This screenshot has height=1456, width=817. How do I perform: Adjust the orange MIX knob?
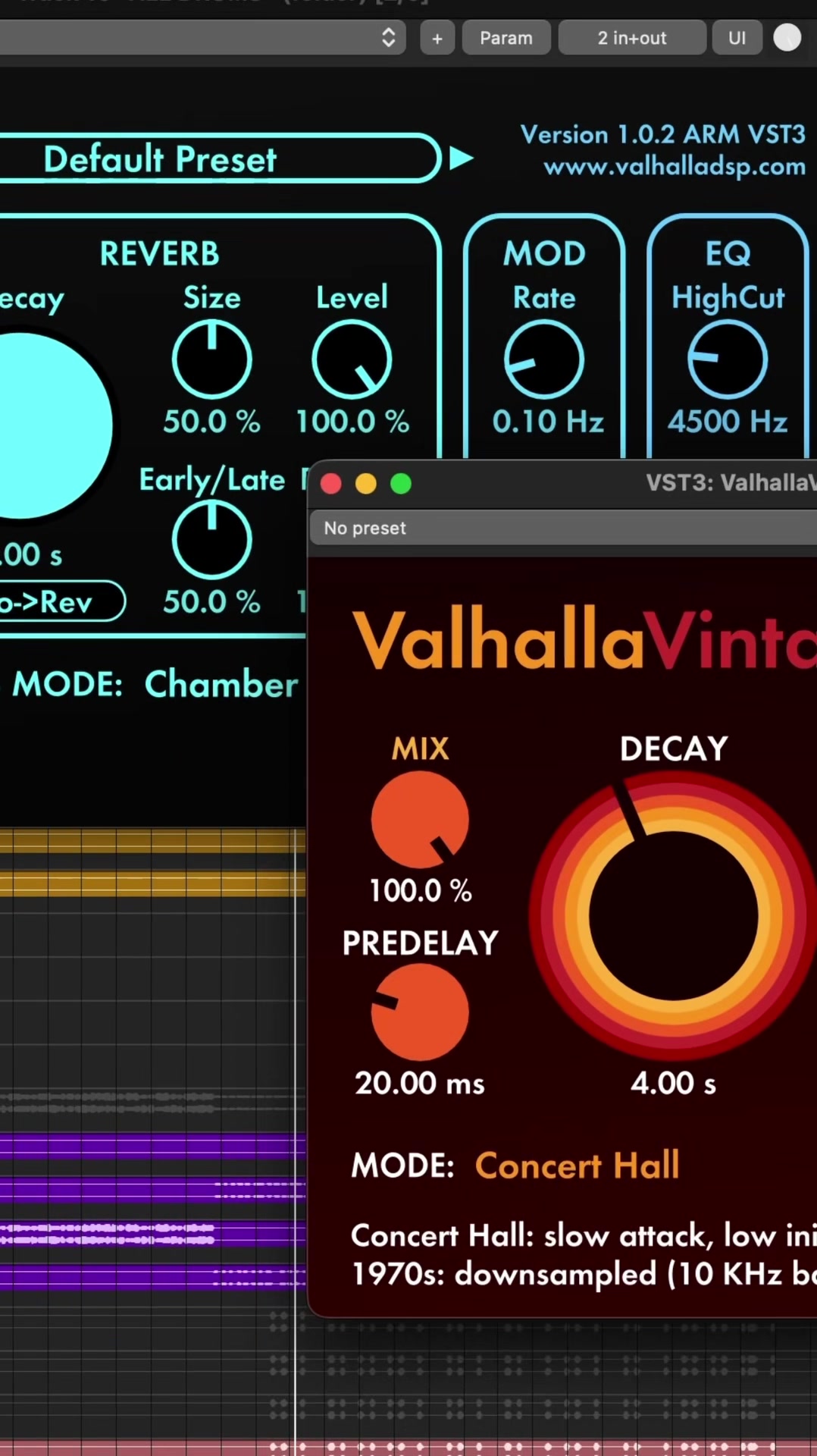click(x=420, y=820)
